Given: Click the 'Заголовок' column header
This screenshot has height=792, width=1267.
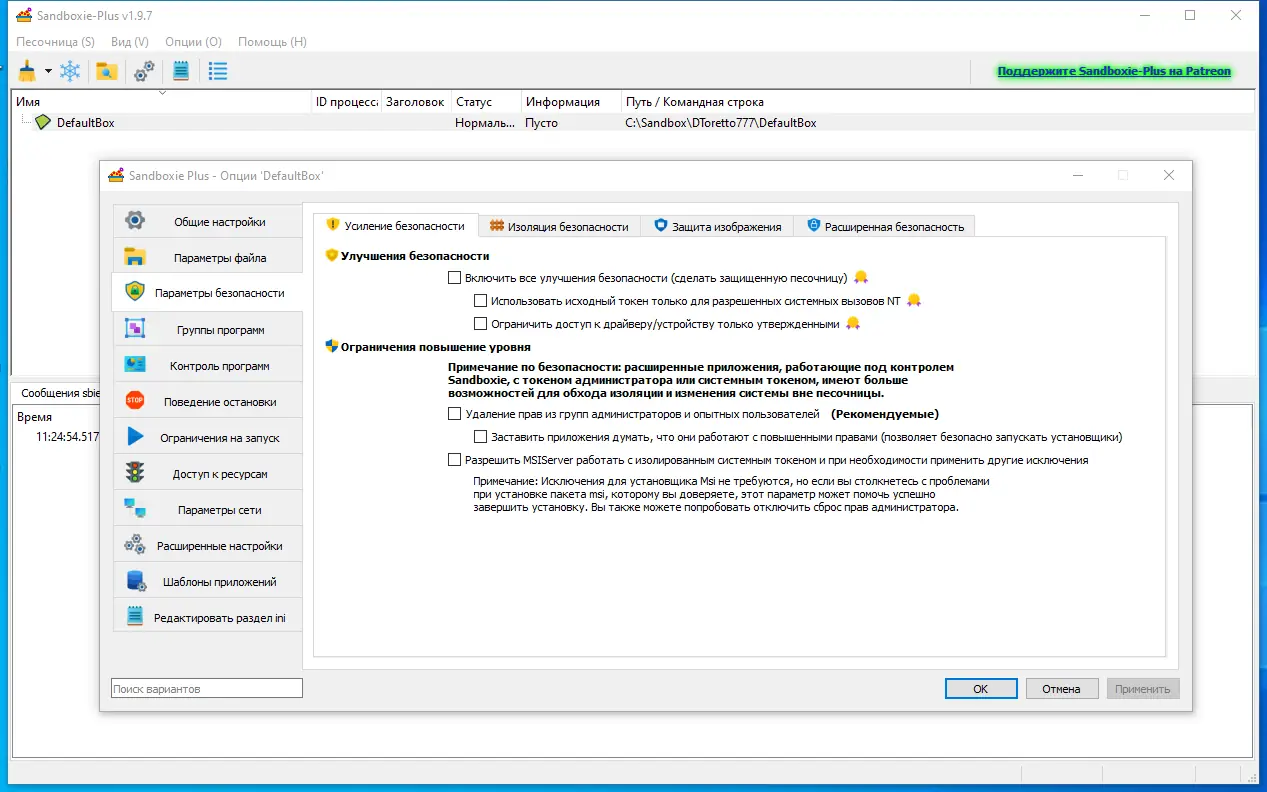Looking at the screenshot, I should [416, 102].
